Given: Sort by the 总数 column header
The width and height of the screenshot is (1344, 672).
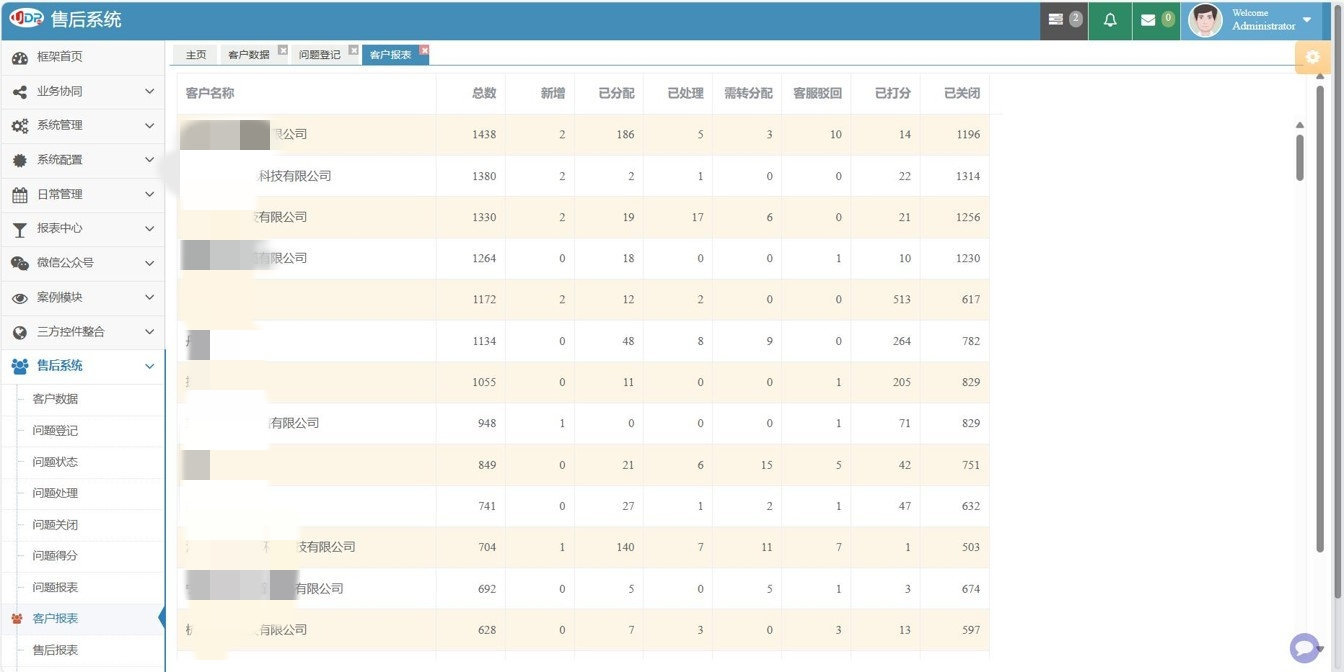Looking at the screenshot, I should (x=484, y=93).
